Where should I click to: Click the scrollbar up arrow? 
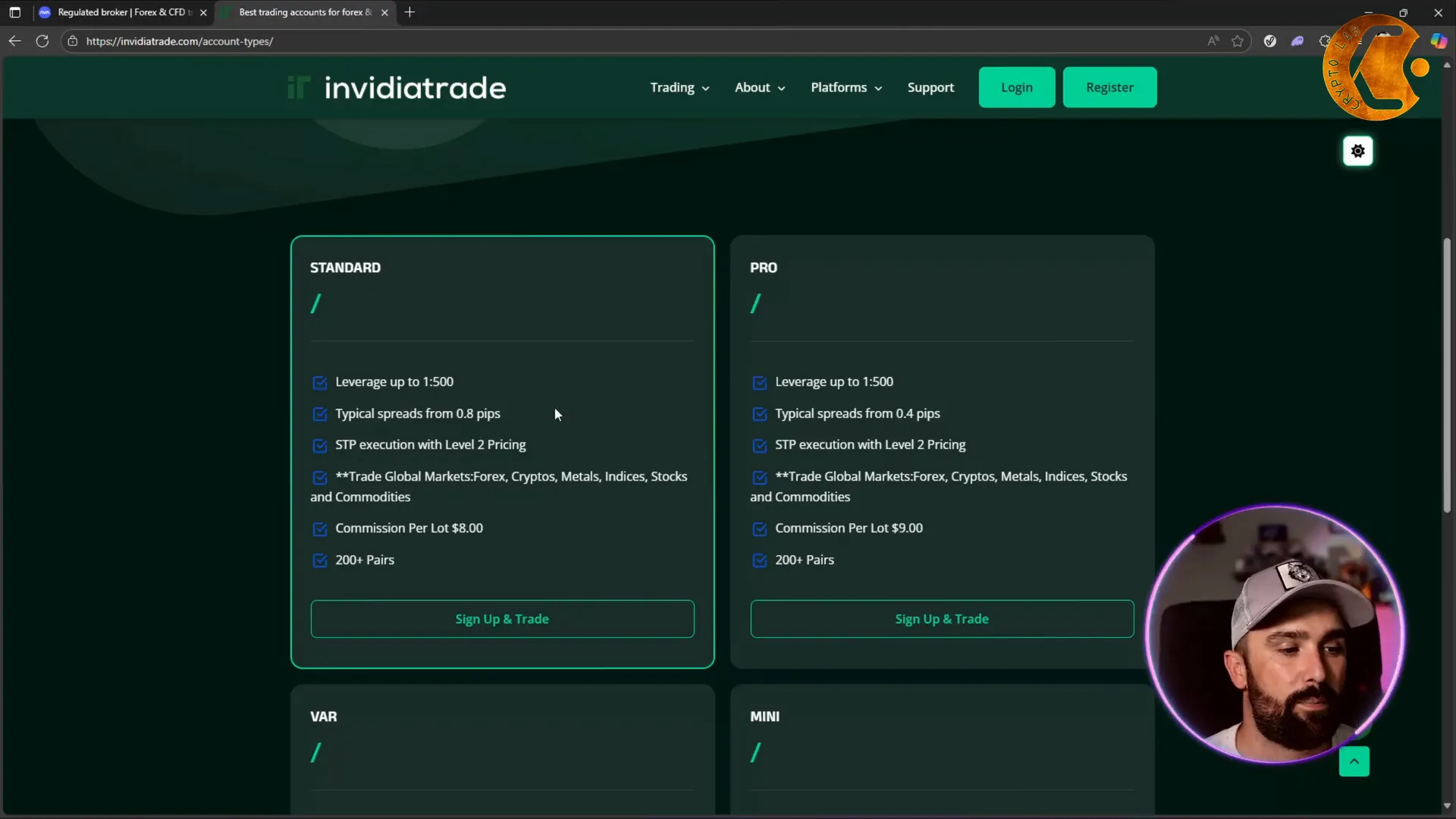pyautogui.click(x=1447, y=65)
